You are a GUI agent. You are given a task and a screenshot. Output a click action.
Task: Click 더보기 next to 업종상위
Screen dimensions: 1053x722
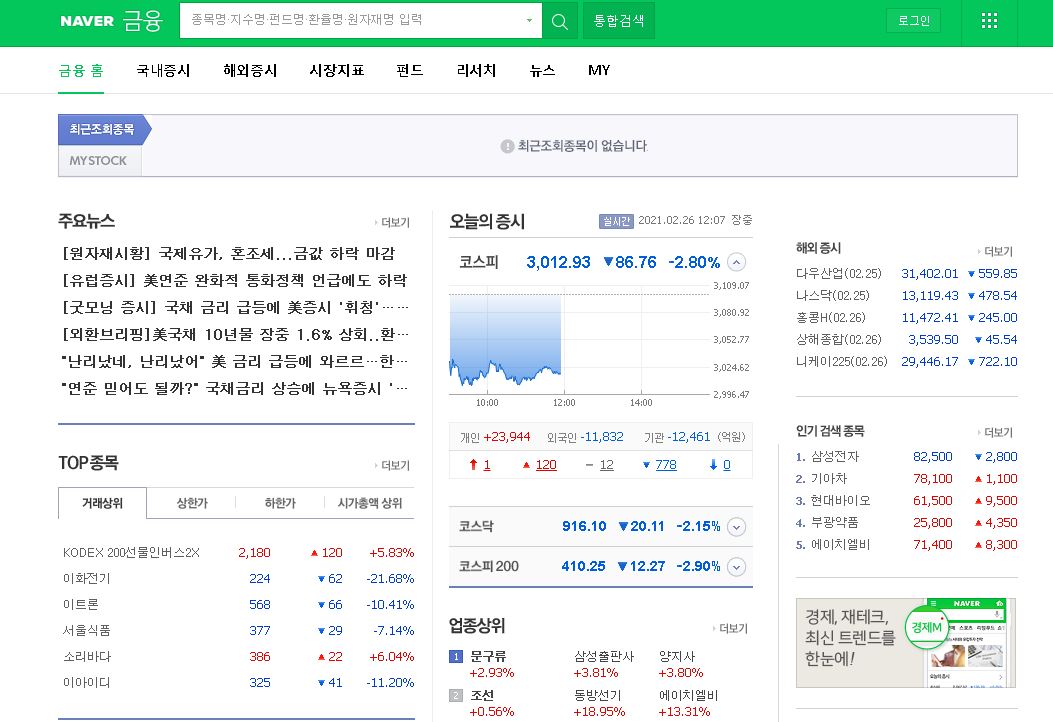(x=731, y=629)
